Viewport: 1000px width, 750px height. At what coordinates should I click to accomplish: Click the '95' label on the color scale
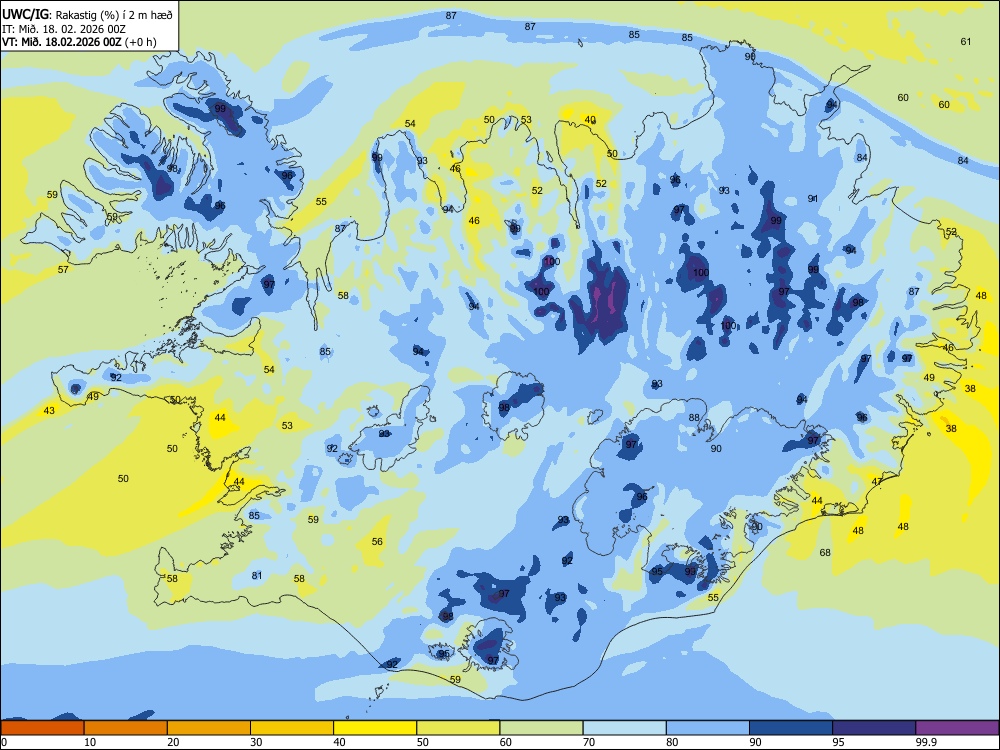pyautogui.click(x=838, y=742)
